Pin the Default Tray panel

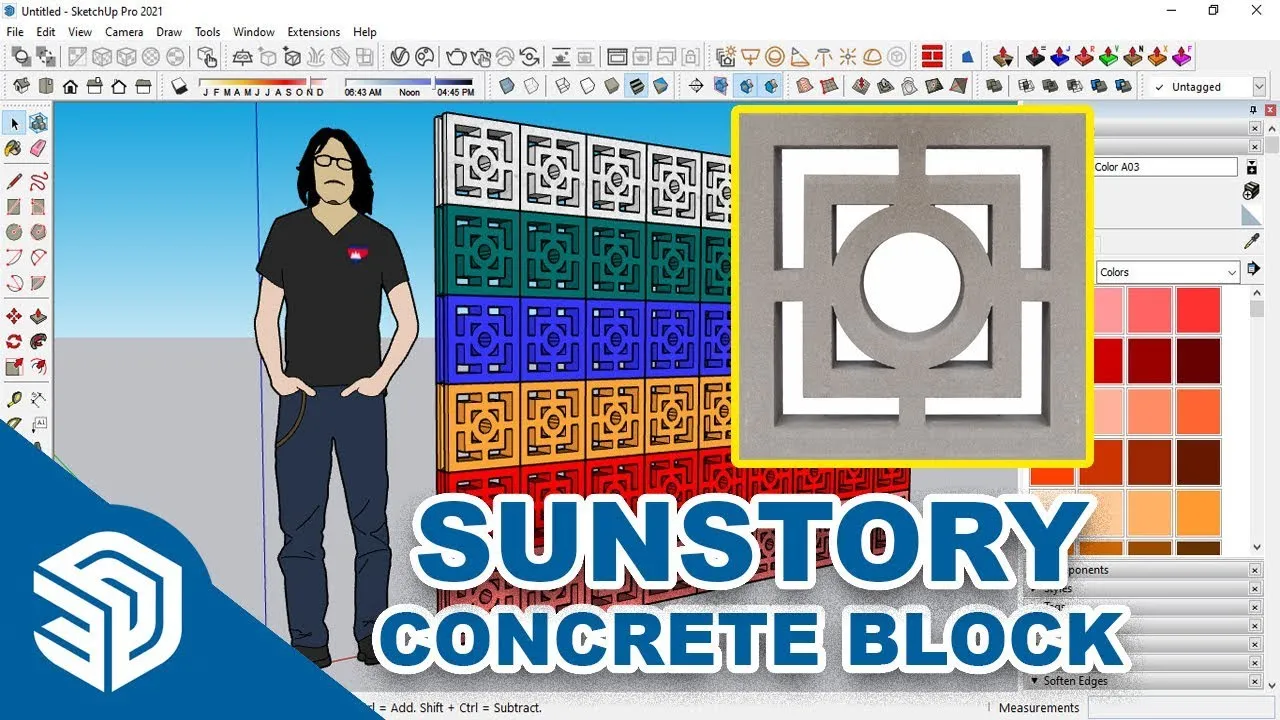point(1253,110)
